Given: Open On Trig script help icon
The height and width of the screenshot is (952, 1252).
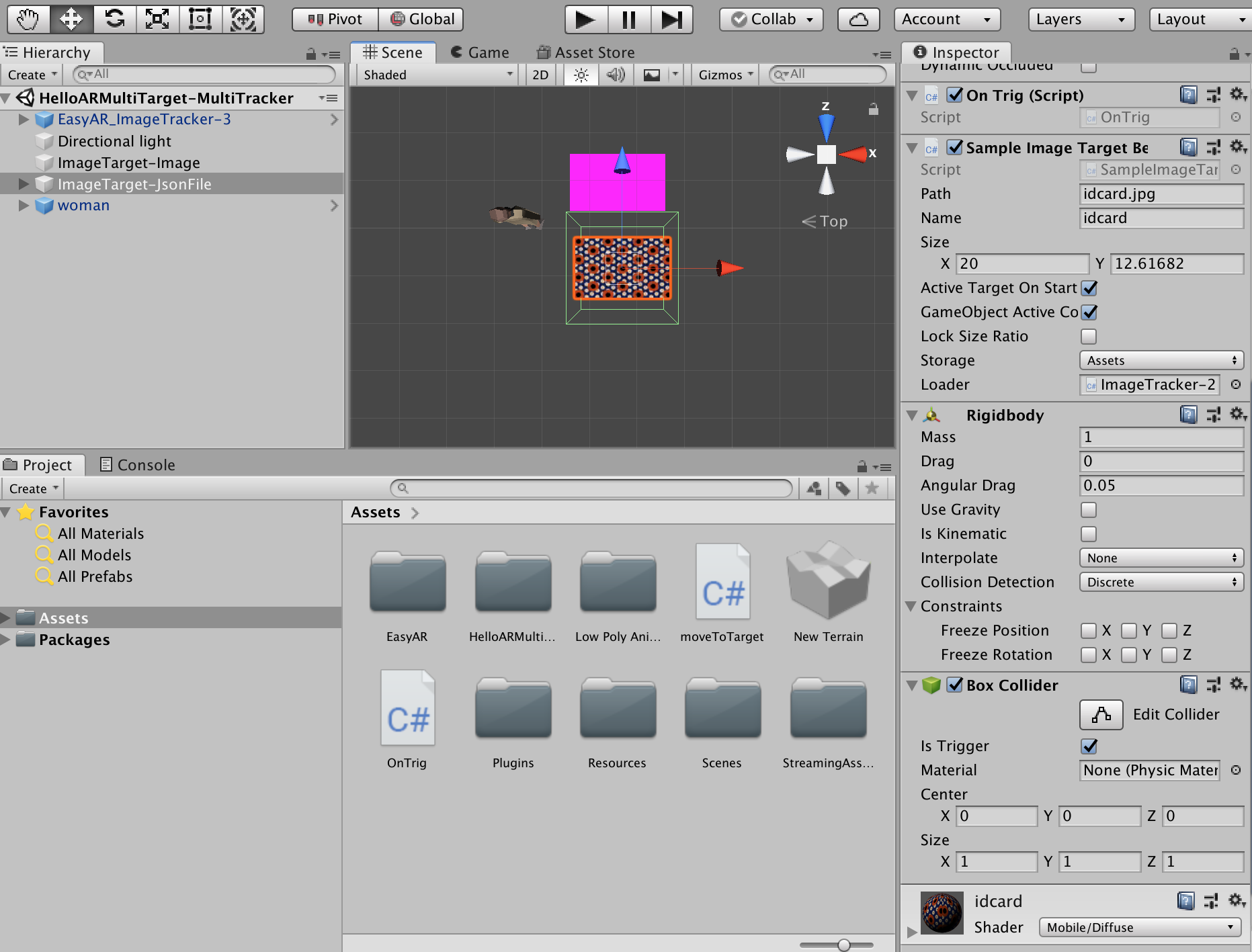Looking at the screenshot, I should tap(1188, 95).
